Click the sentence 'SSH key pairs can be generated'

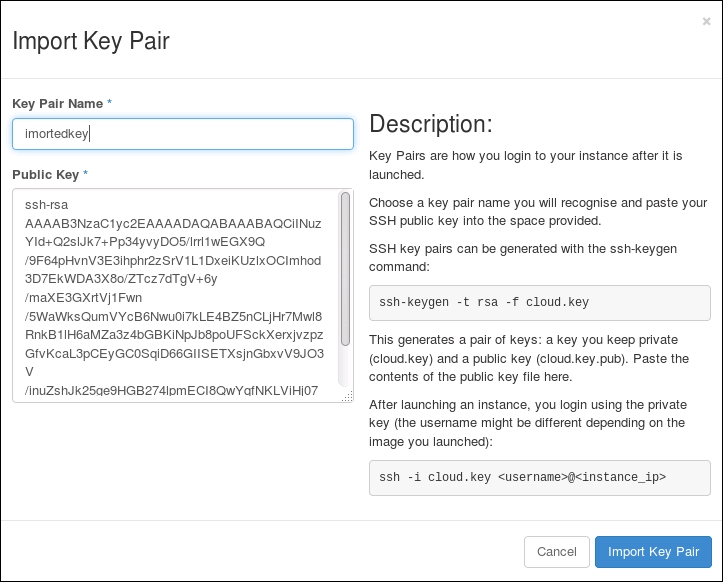pos(538,258)
